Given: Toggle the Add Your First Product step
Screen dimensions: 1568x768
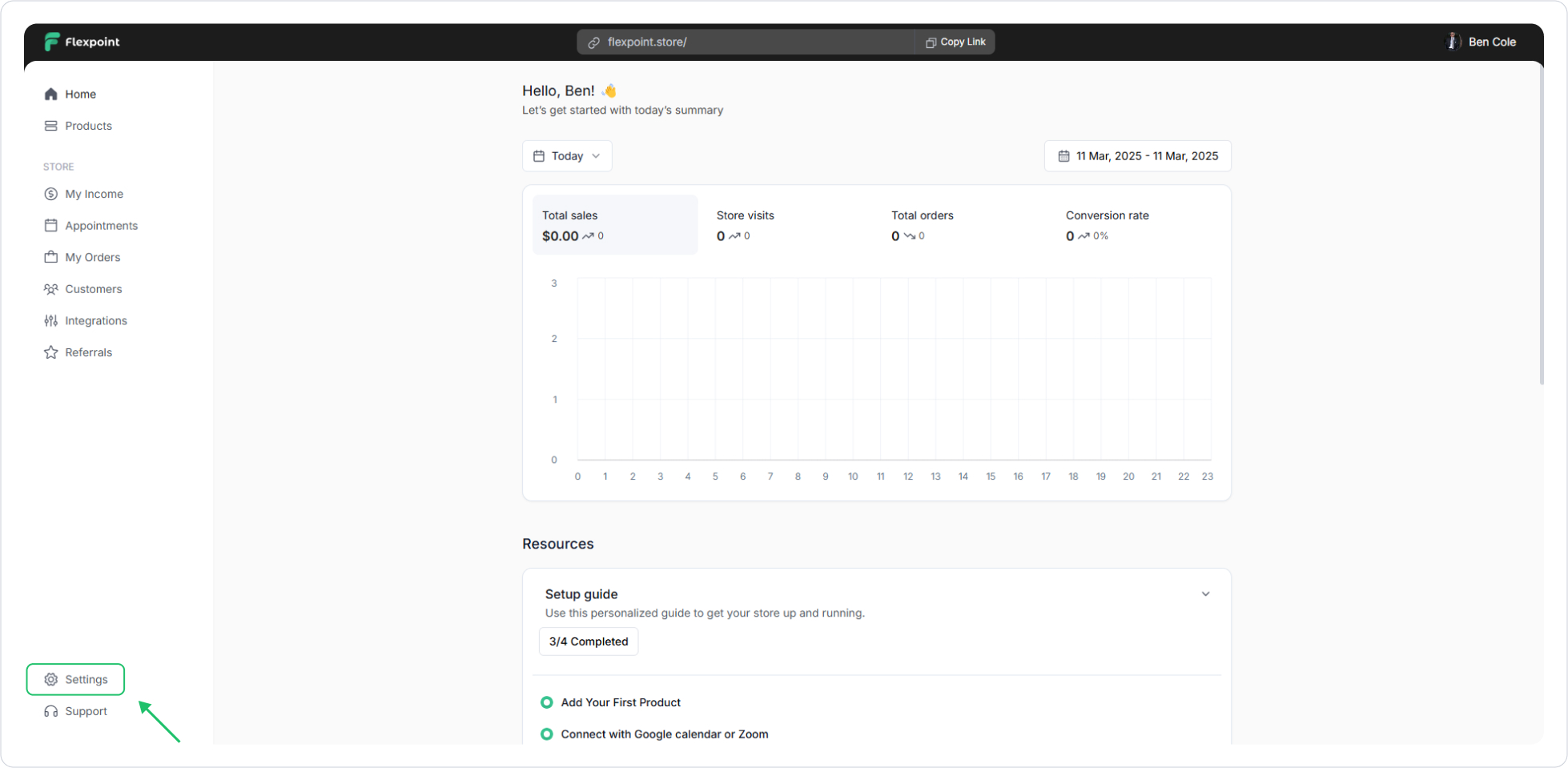Looking at the screenshot, I should 547,702.
